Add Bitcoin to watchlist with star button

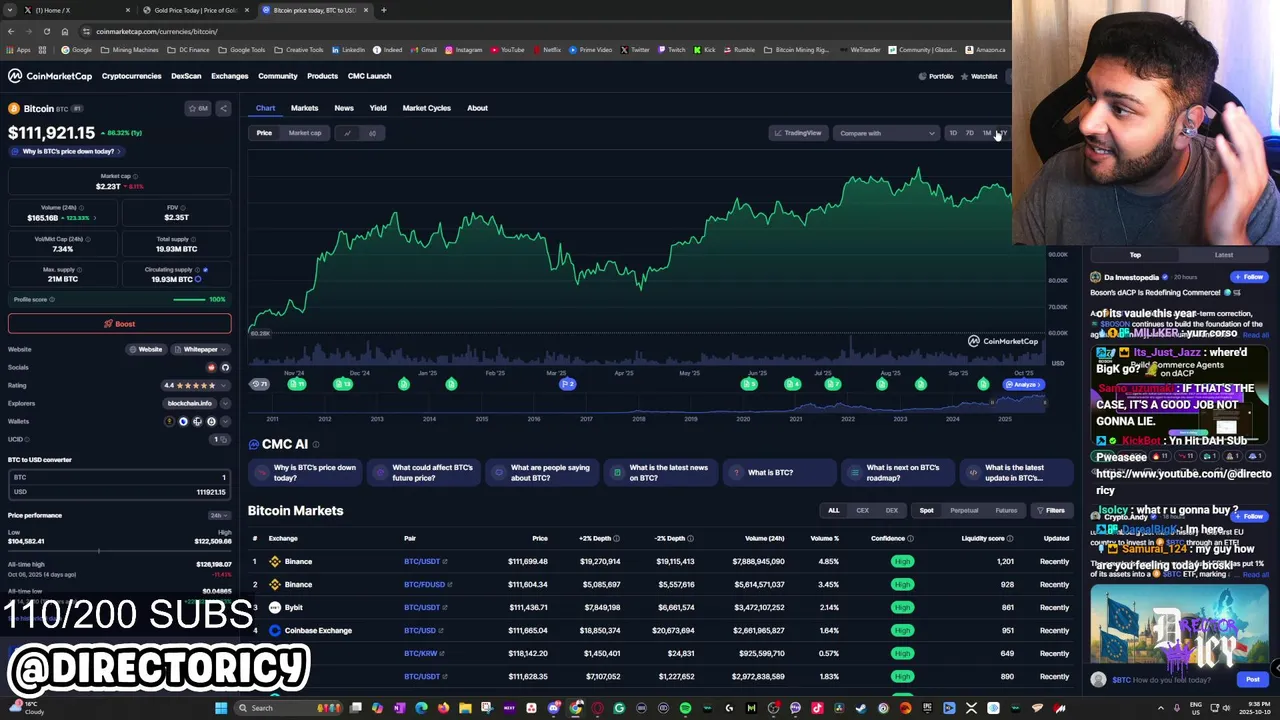pos(199,108)
